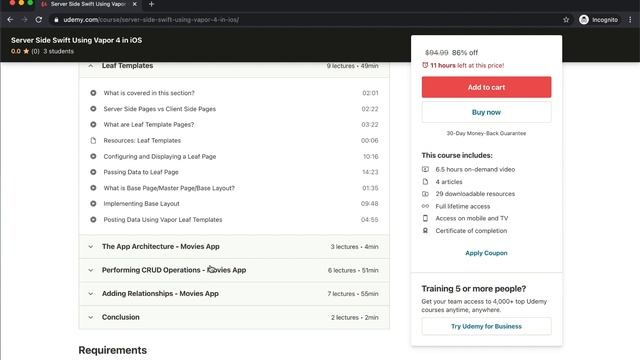
Task: Click lecture 'Server Side Pages vs Client Side Pages'
Action: [160, 109]
